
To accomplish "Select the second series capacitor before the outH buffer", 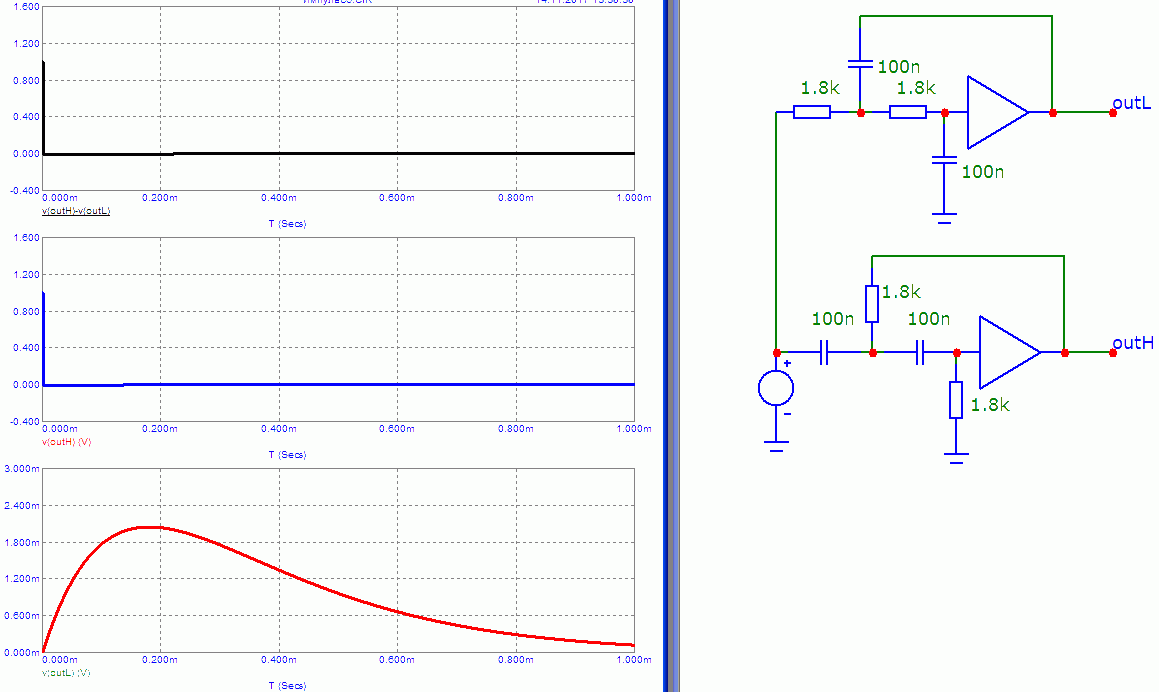I will (x=920, y=353).
